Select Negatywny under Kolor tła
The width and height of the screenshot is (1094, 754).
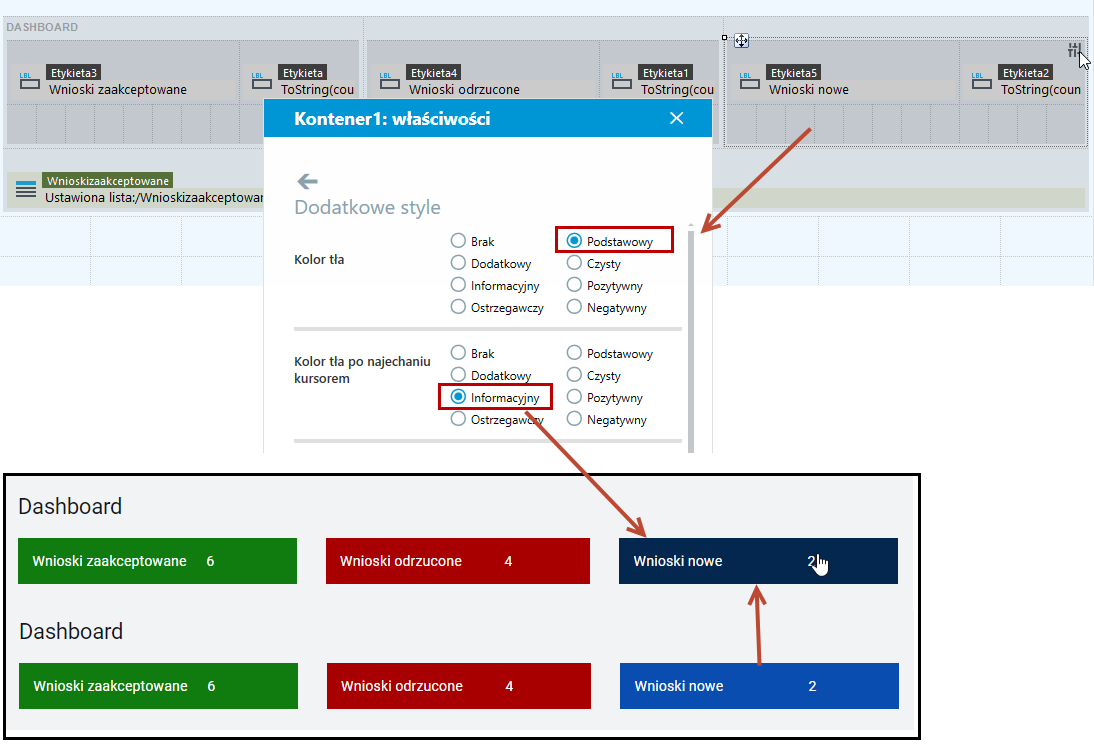click(x=574, y=307)
